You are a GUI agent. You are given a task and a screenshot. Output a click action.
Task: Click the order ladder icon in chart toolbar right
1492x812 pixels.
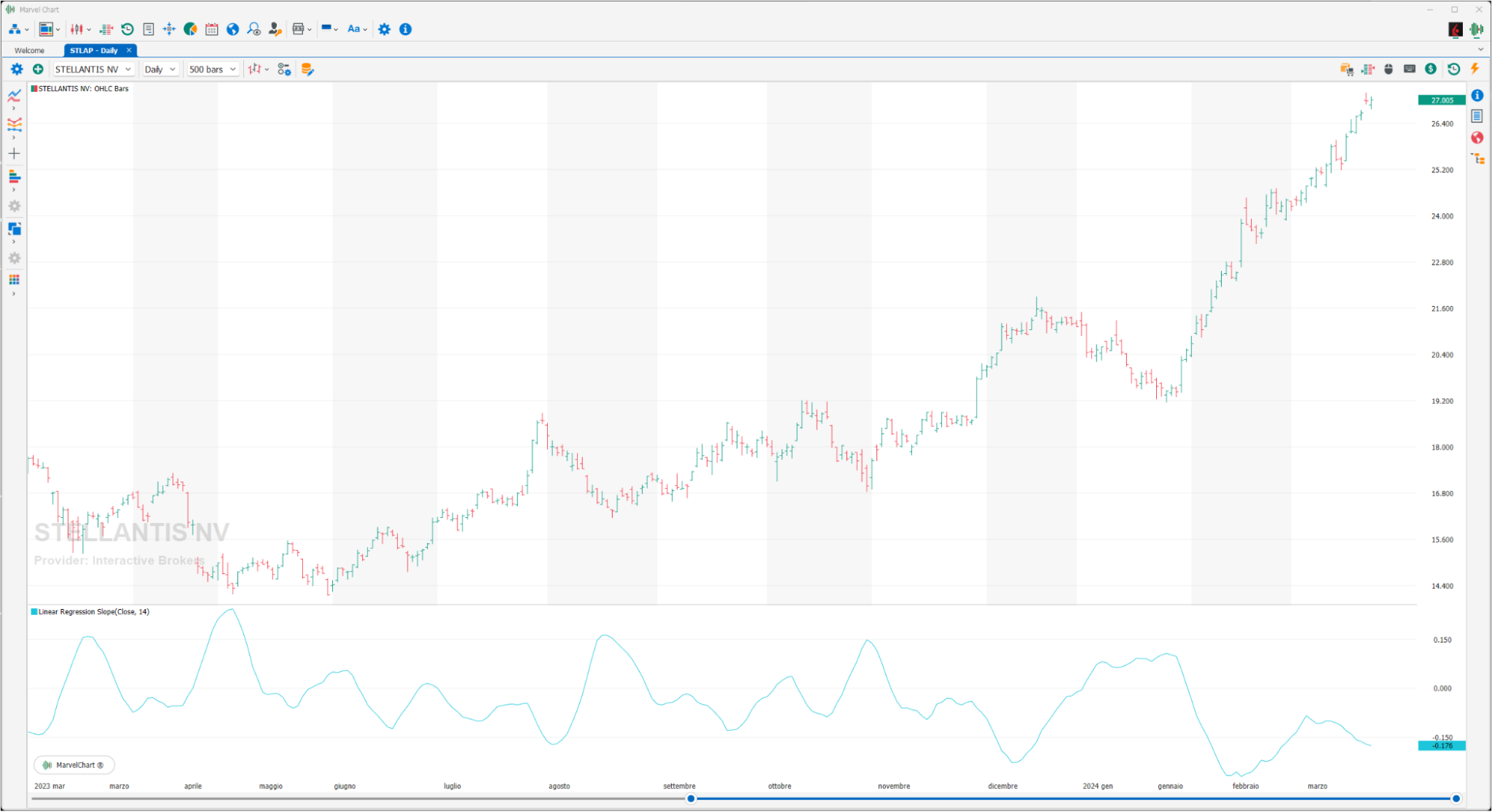1367,69
